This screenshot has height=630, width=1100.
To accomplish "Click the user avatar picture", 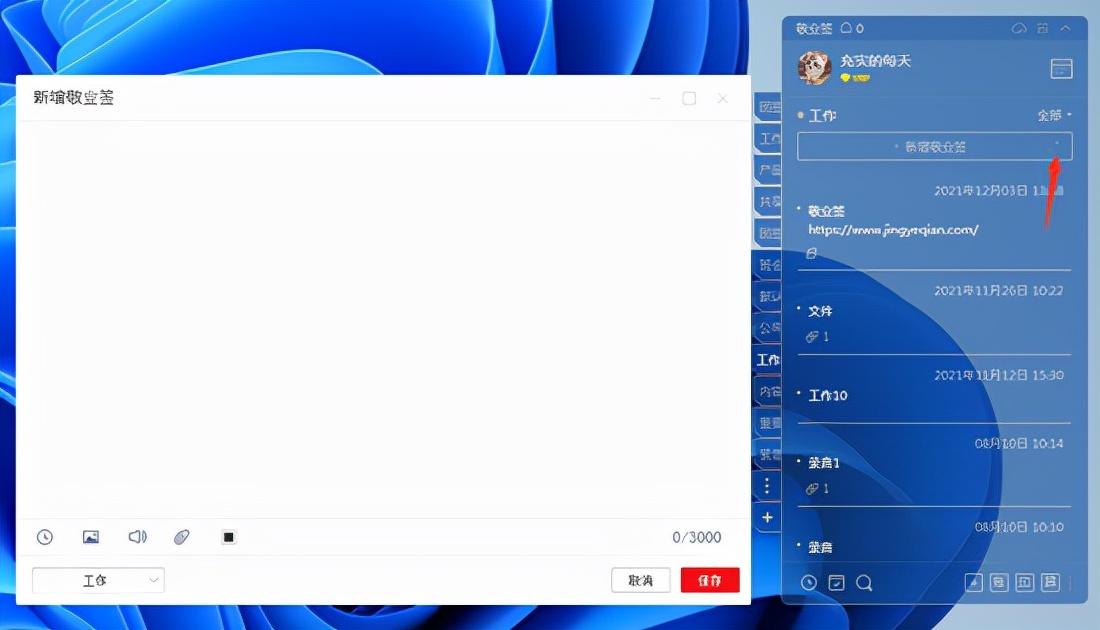I will [814, 68].
